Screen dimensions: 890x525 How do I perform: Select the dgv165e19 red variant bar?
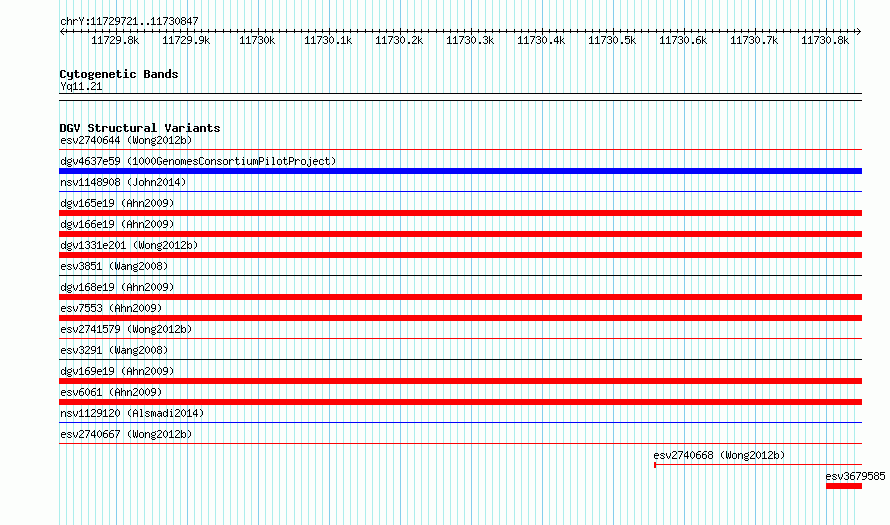click(x=460, y=213)
